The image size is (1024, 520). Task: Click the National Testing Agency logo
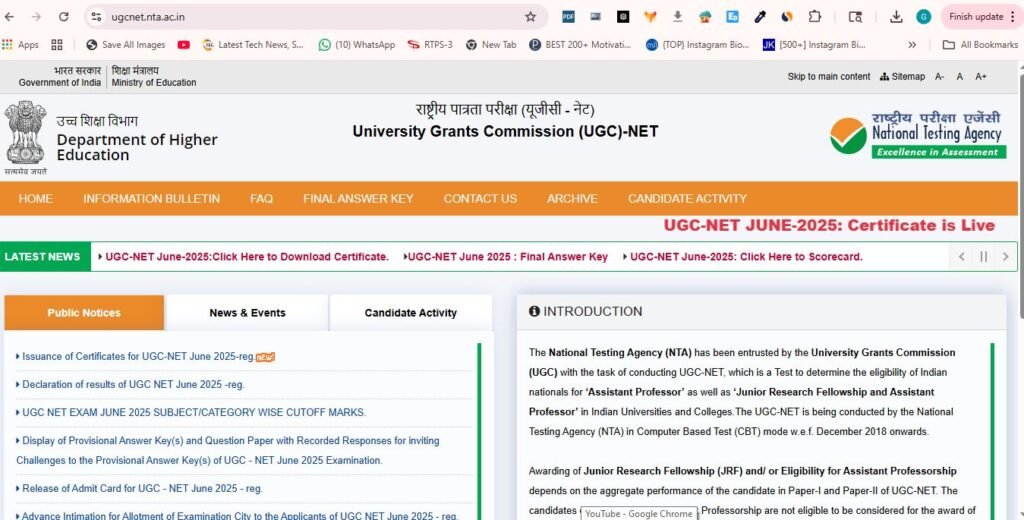[918, 135]
